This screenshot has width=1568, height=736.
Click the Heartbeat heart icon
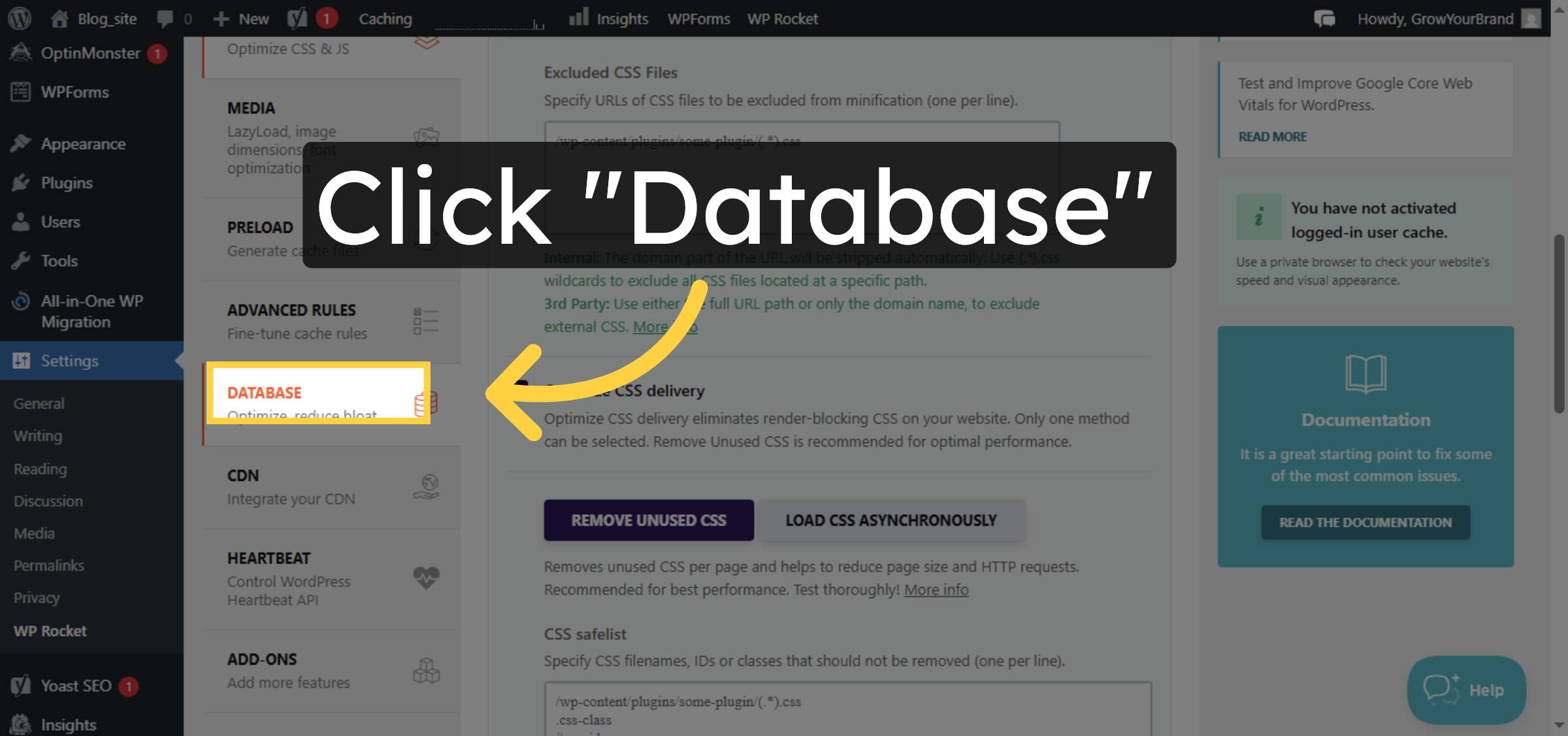[425, 578]
